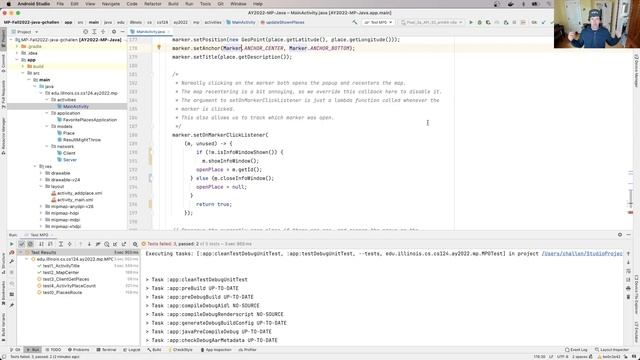The image size is (640, 360).
Task: Jump to next failed test arrow
Action: click(x=89, y=244)
